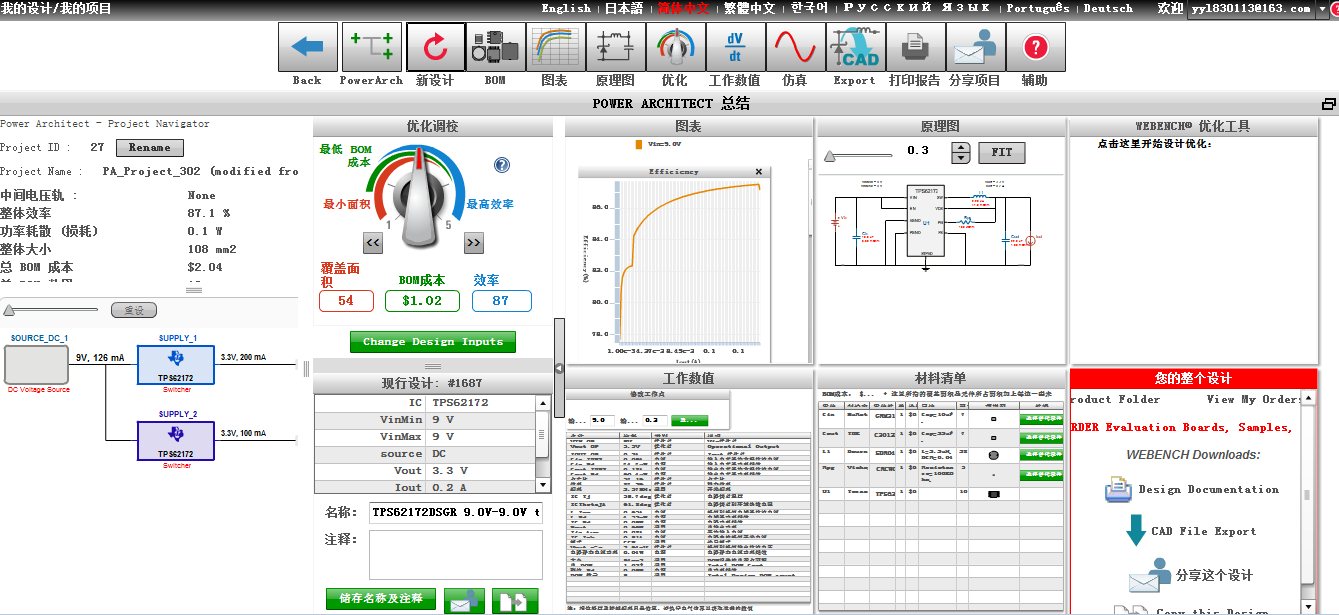Click the 分享这个设计 share icon
The width and height of the screenshot is (1339, 615).
pos(1150,575)
